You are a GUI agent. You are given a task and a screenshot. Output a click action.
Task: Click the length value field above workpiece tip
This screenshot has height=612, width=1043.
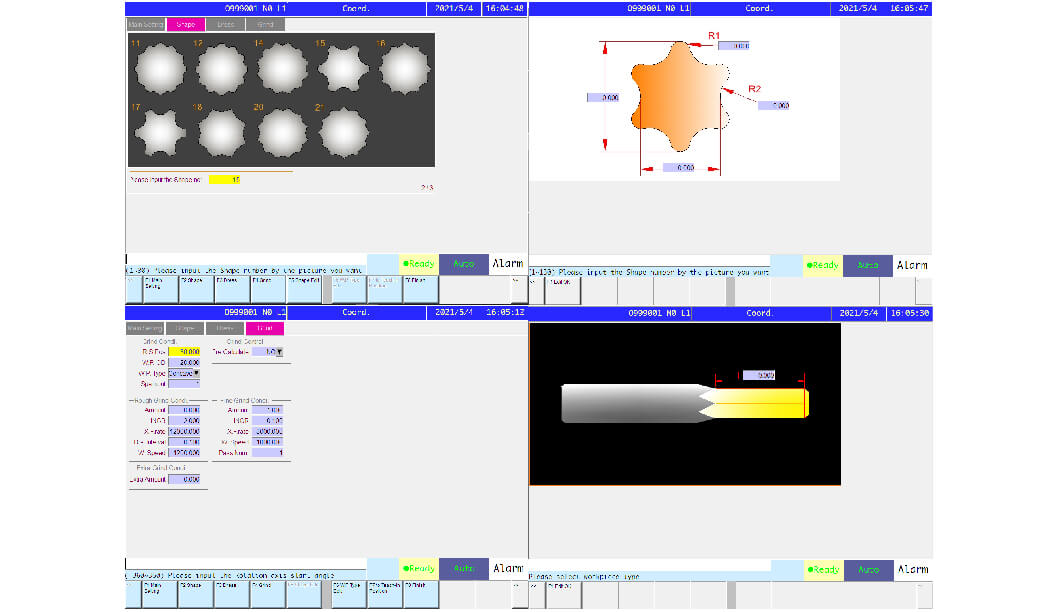[x=757, y=375]
